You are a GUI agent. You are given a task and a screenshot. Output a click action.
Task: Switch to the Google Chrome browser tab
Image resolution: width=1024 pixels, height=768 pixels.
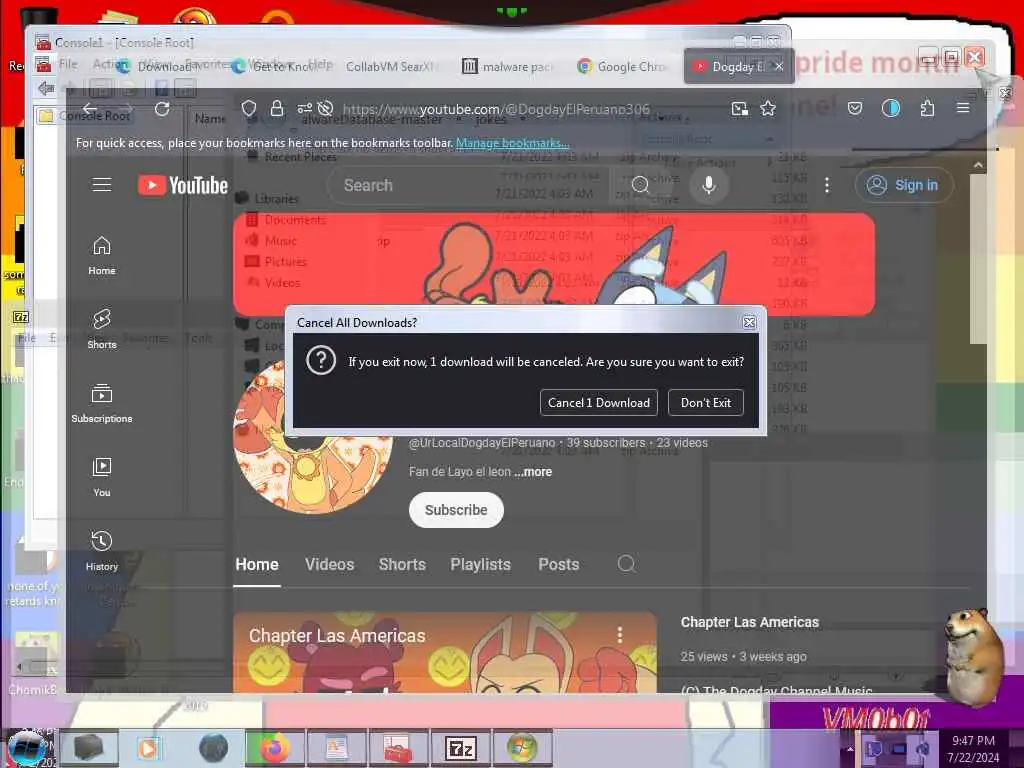click(623, 67)
